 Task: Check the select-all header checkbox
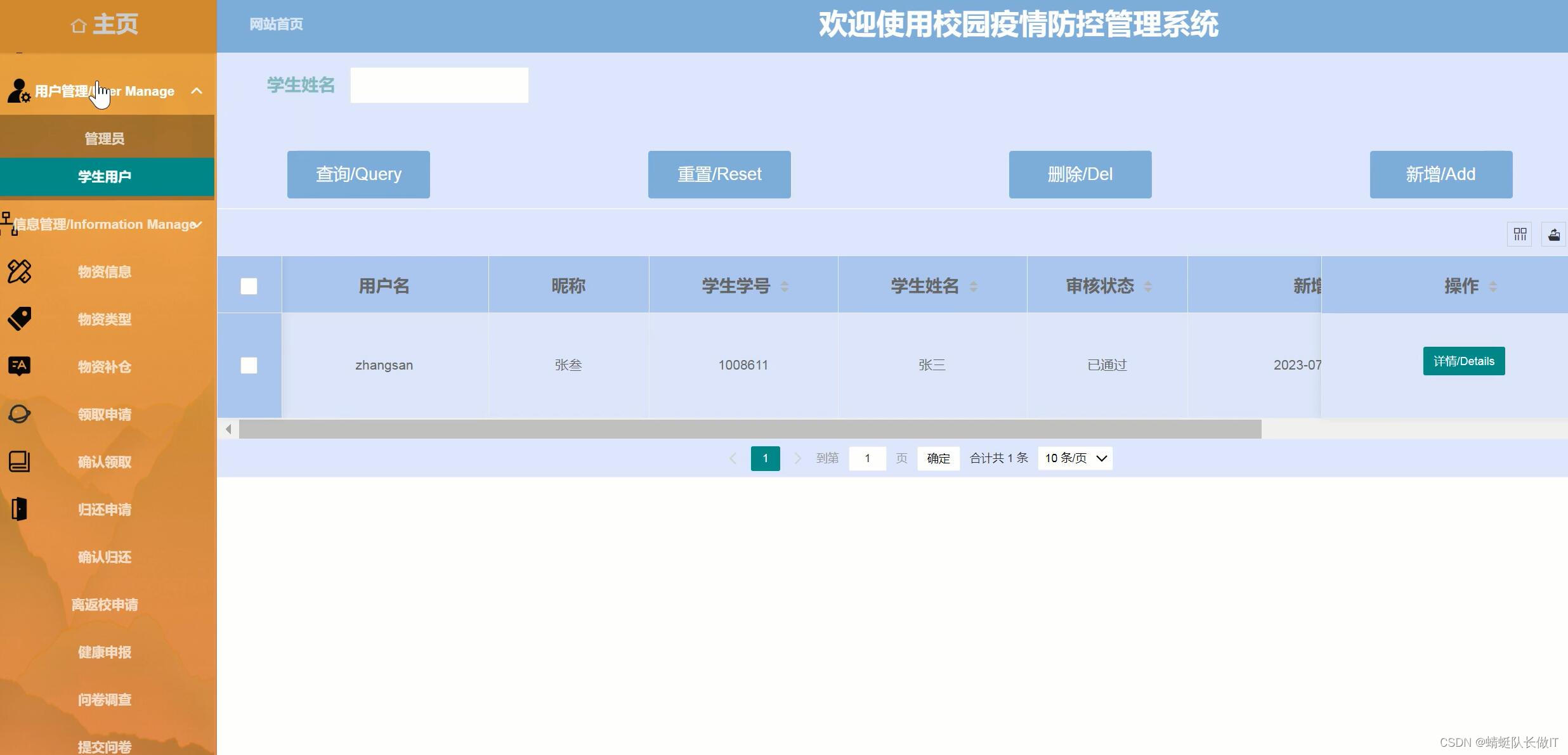pos(249,287)
